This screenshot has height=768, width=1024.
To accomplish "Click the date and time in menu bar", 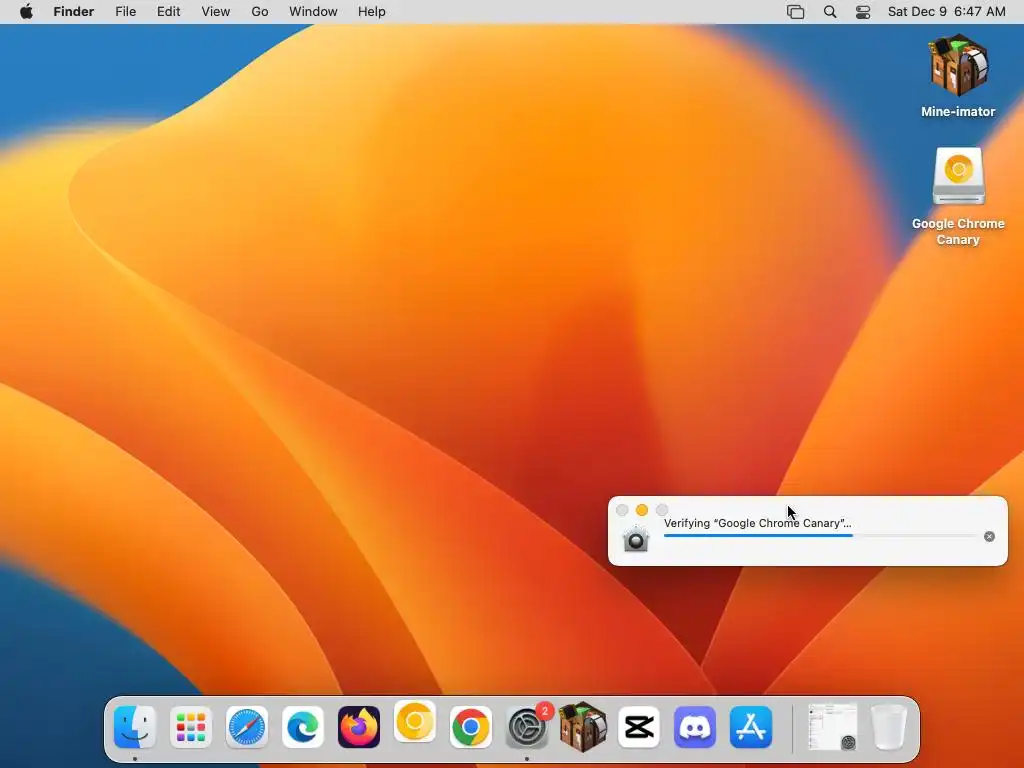I will pyautogui.click(x=946, y=12).
